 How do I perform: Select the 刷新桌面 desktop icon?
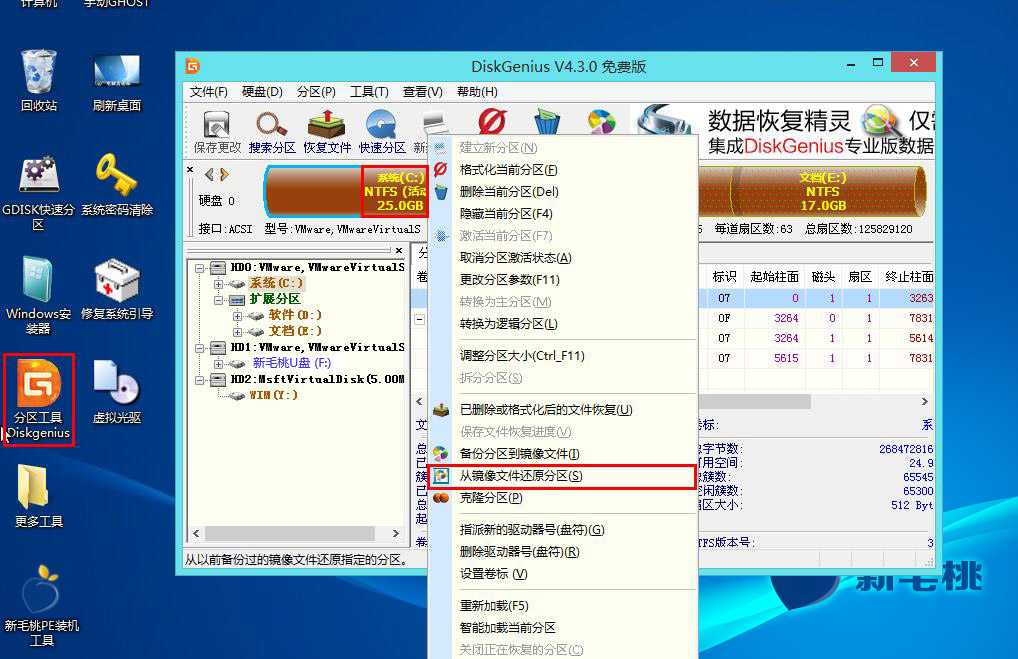(117, 81)
